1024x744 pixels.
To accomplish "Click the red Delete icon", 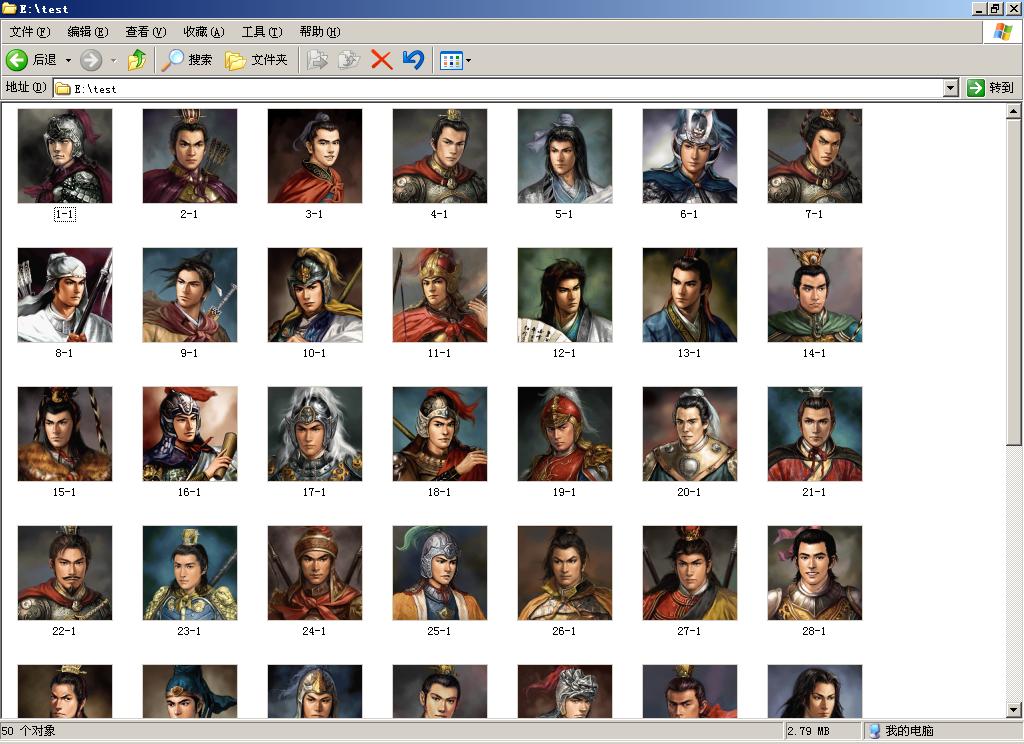I will click(381, 60).
